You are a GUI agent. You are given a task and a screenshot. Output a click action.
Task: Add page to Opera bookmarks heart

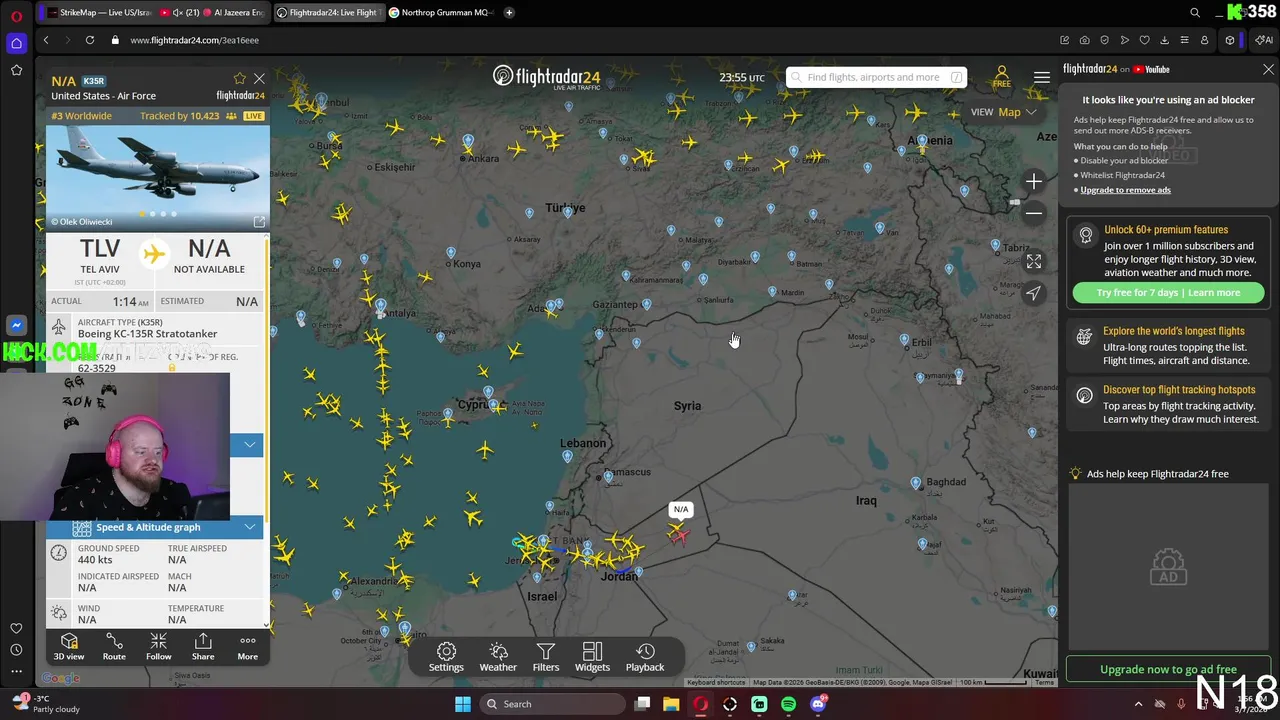coord(1144,40)
